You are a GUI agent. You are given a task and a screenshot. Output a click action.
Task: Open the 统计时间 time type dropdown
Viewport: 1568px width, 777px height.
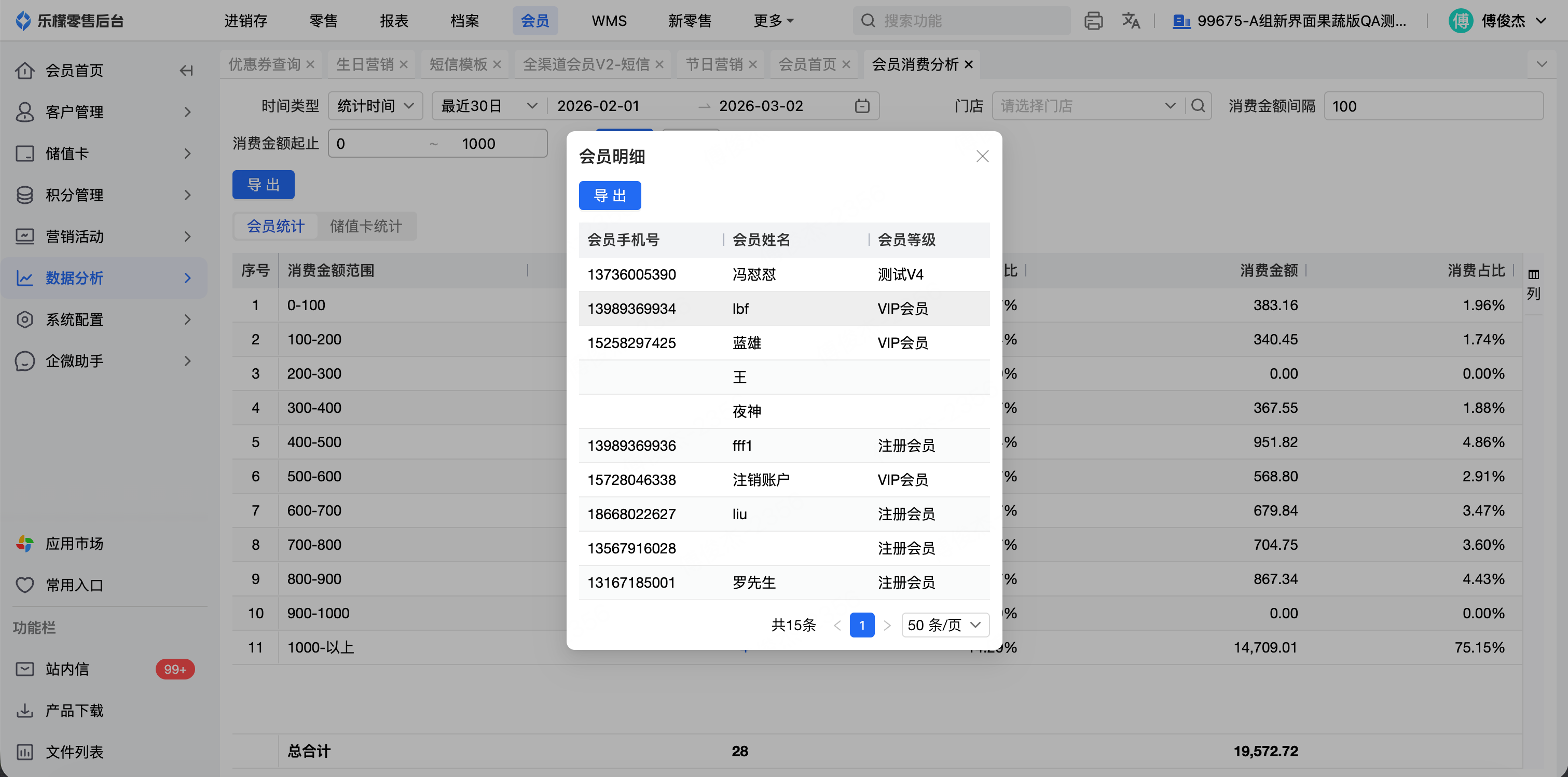[x=375, y=106]
